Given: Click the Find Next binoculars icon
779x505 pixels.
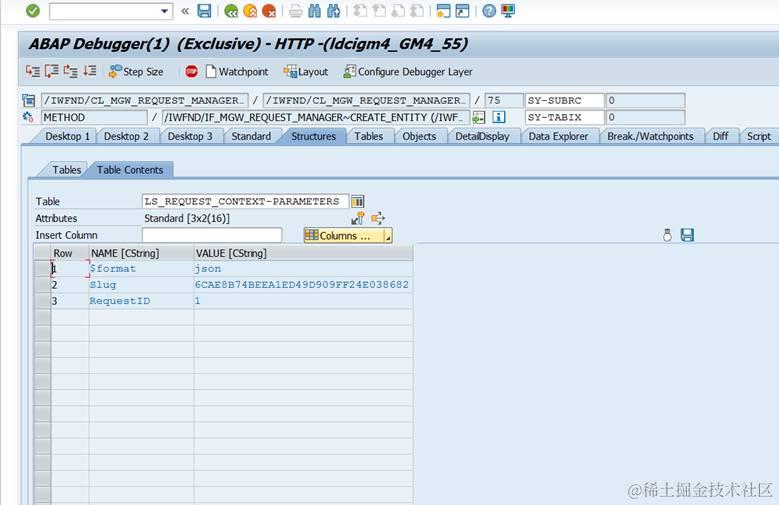Looking at the screenshot, I should [x=333, y=11].
